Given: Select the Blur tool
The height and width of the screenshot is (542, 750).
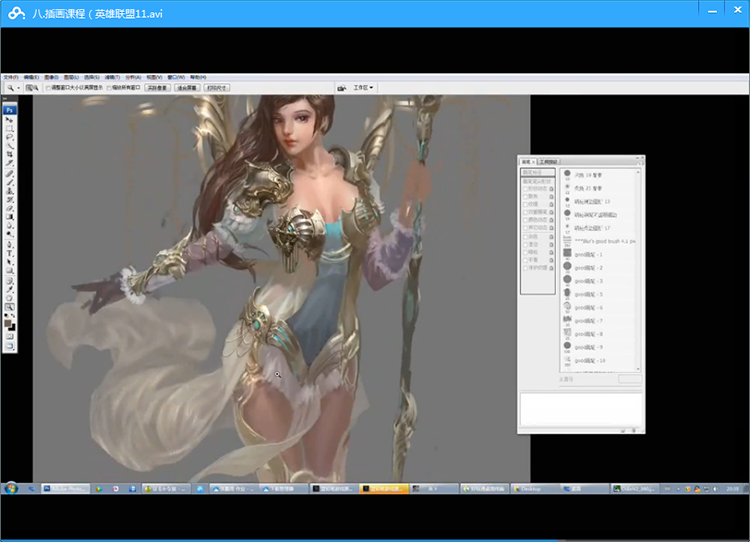Looking at the screenshot, I should 10,225.
